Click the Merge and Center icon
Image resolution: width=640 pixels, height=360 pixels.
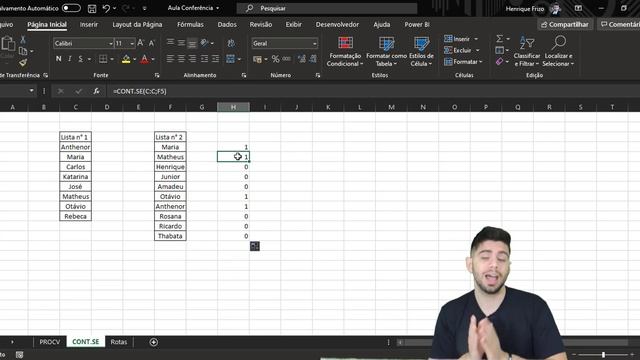(x=231, y=59)
